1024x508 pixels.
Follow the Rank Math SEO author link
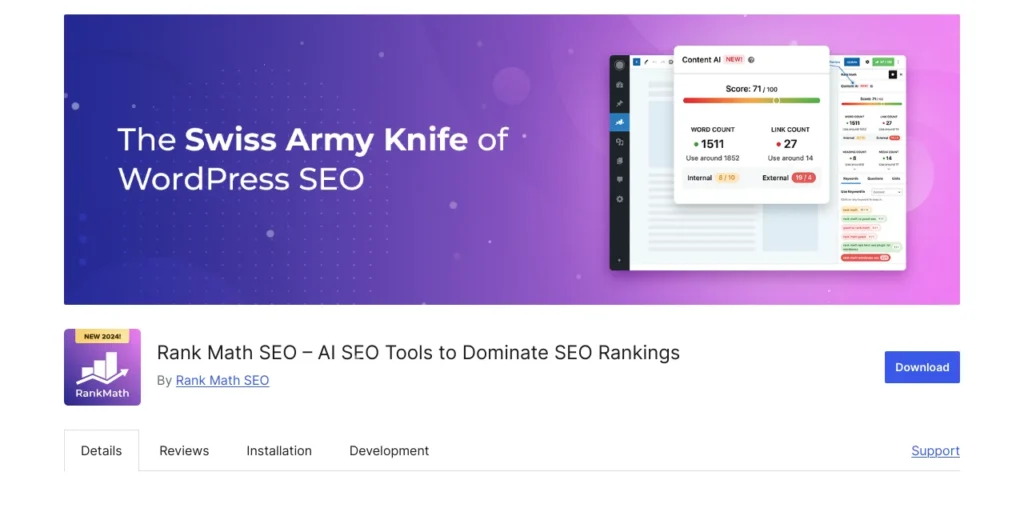click(x=222, y=380)
